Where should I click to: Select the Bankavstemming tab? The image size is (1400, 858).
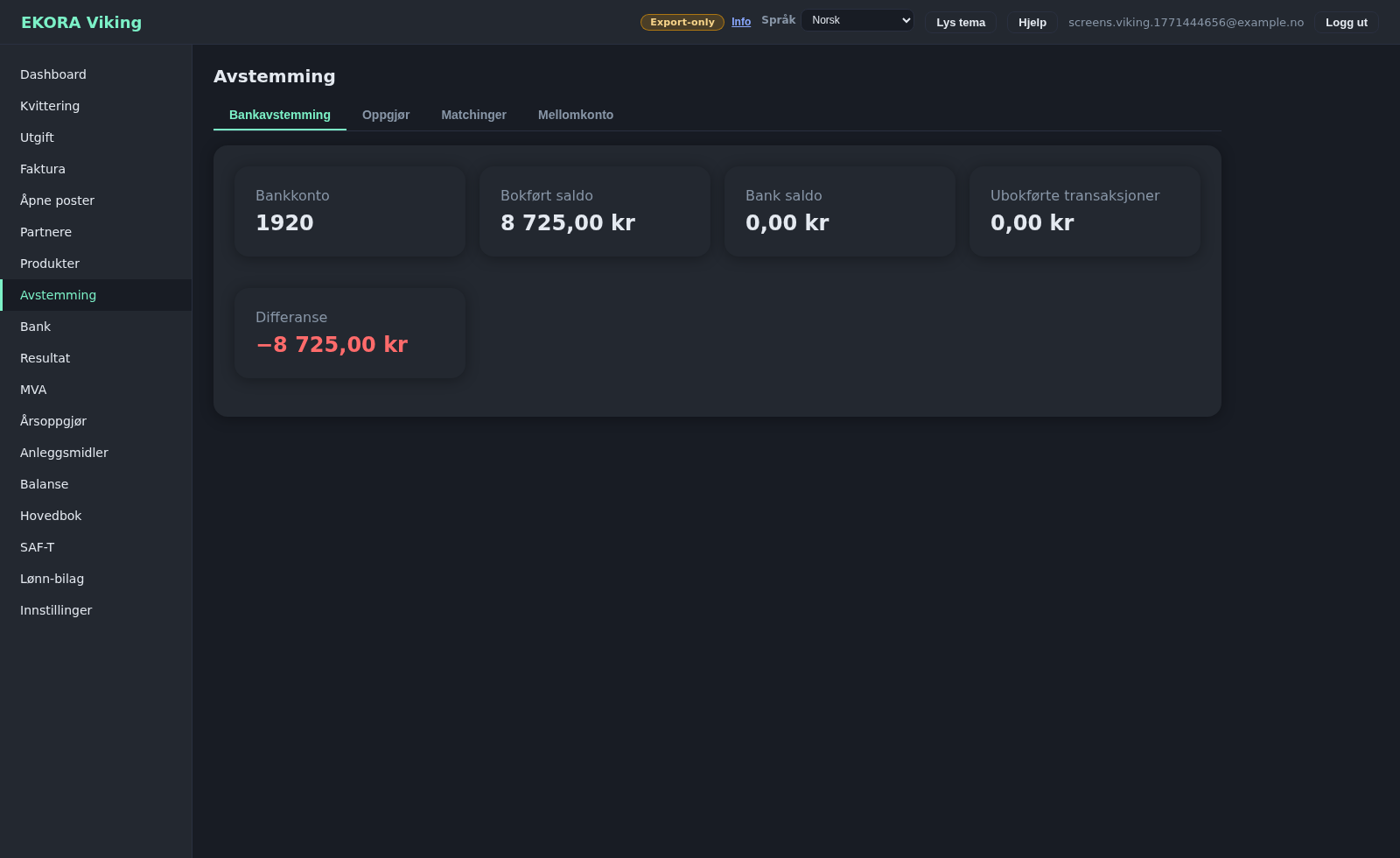(280, 115)
